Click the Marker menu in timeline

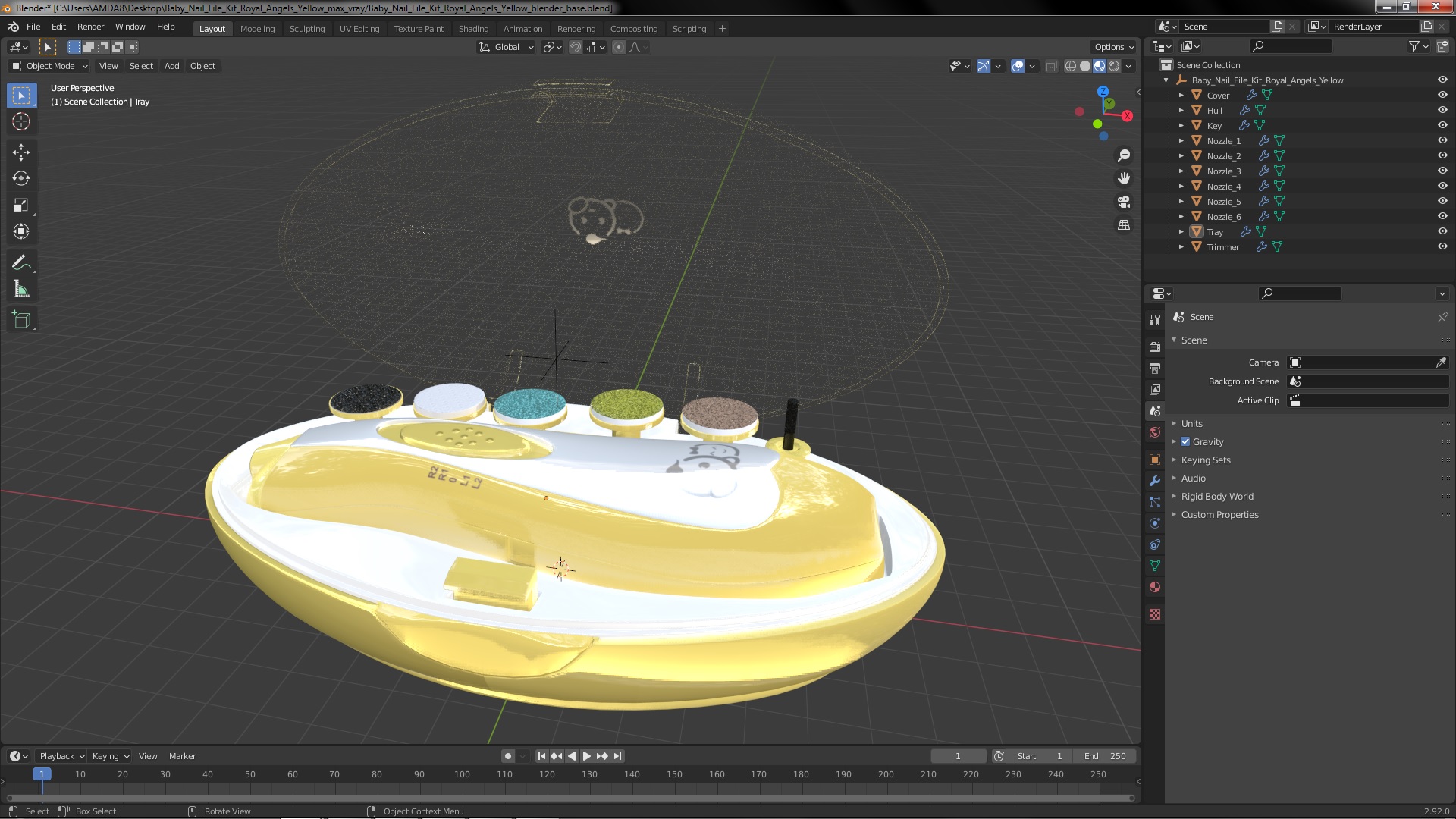click(182, 756)
